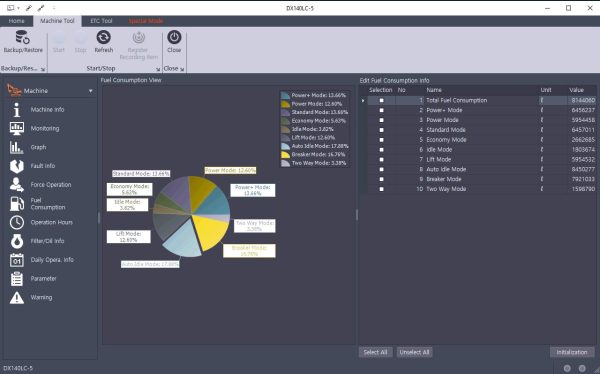Viewport: 600px width, 374px height.
Task: Open the Graph sidebar icon
Action: tap(16, 147)
